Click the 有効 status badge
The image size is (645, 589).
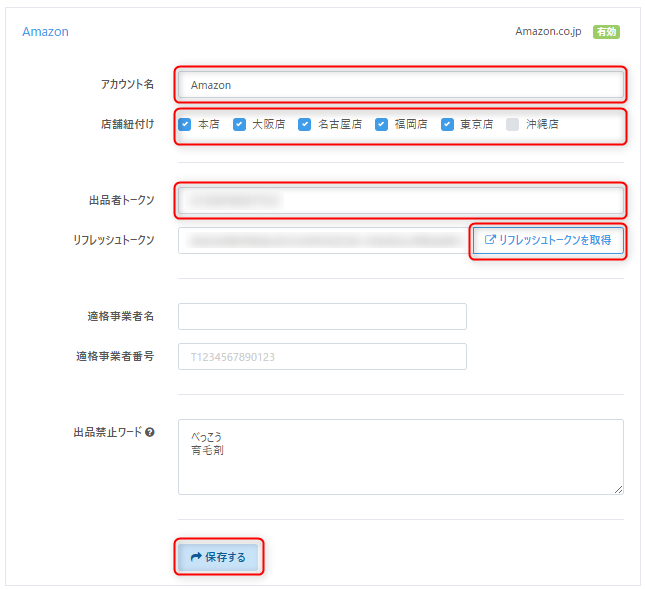(x=606, y=32)
